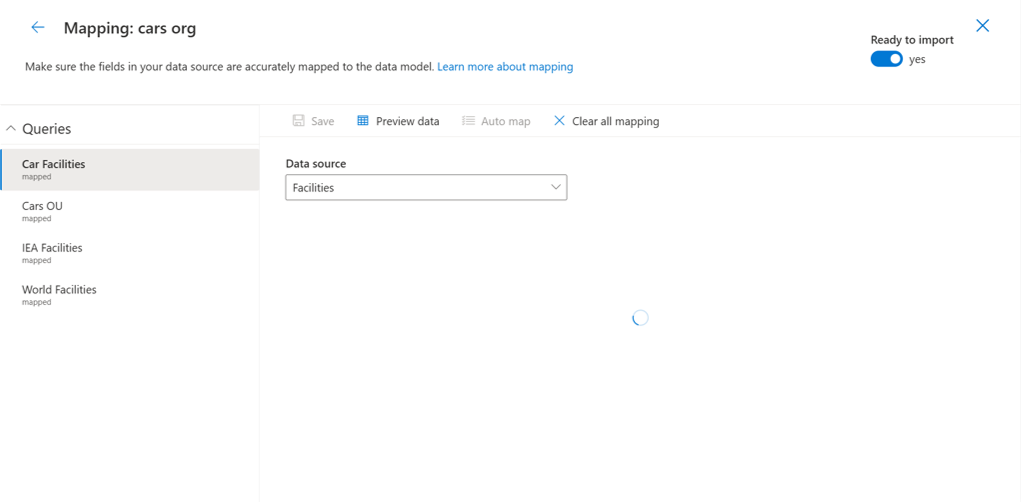Click Preview data text button
Image resolution: width=1021 pixels, height=502 pixels.
pyautogui.click(x=408, y=121)
